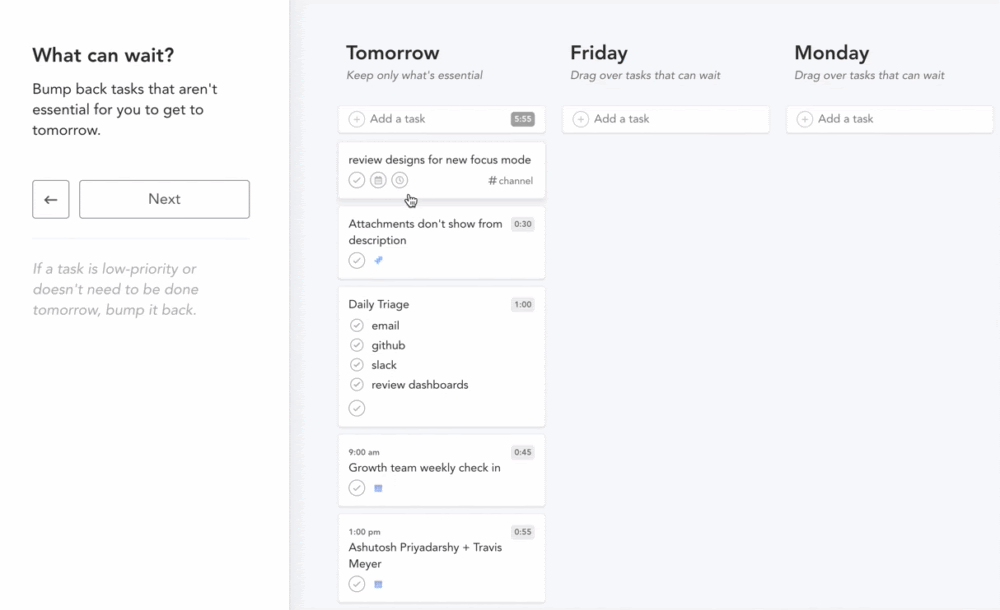1000x610 pixels.
Task: Click the calendar icon on Ashutosh Priyadarshy task
Action: 378,584
